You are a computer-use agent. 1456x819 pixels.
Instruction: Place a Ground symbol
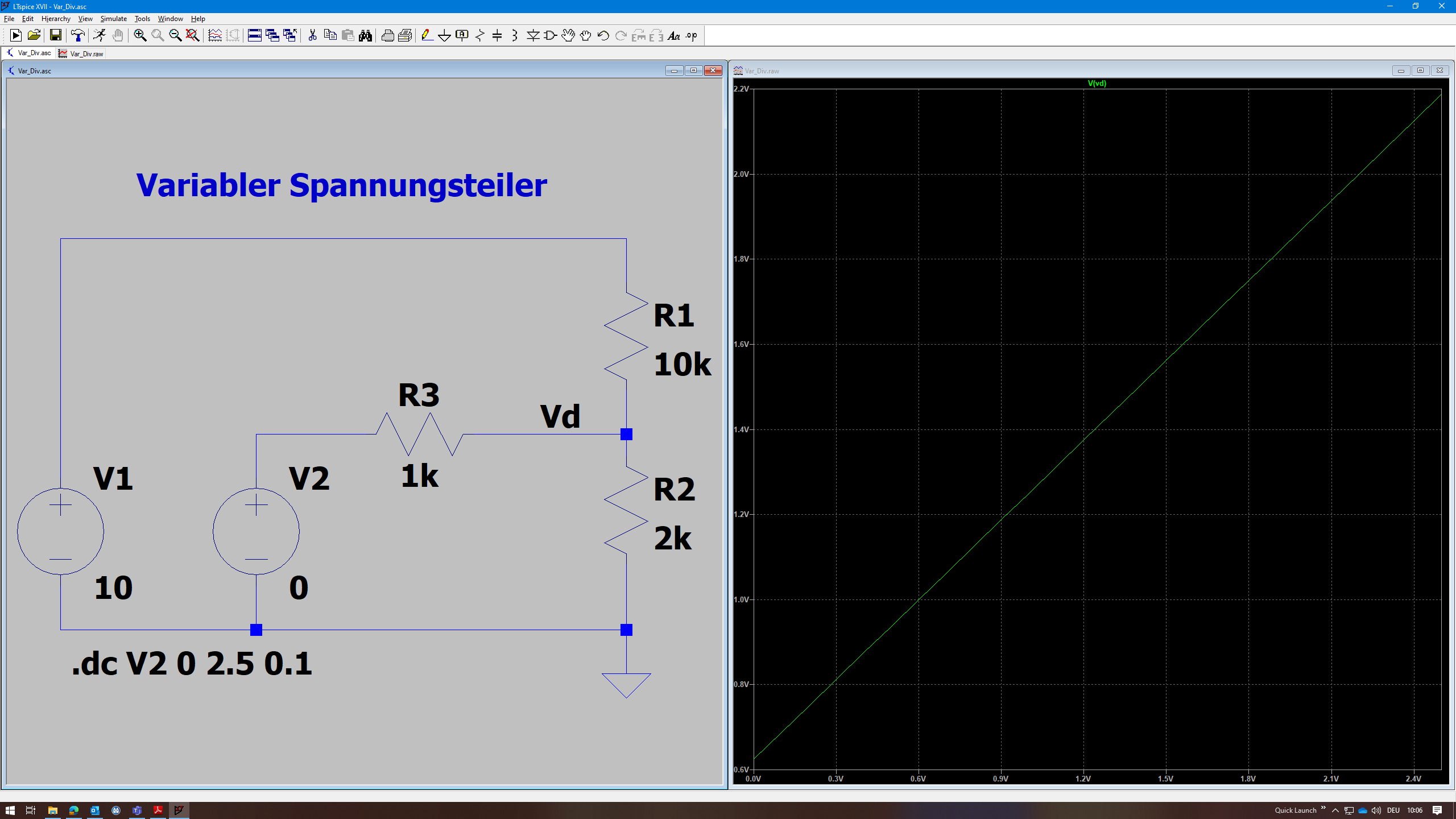pos(444,36)
